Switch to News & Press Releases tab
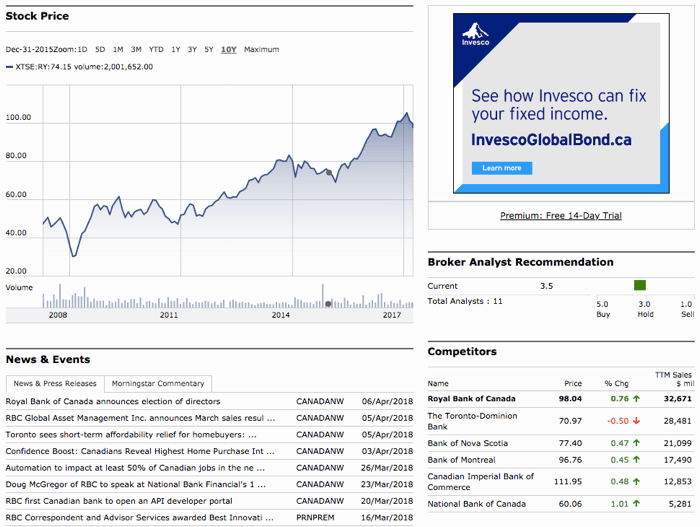This screenshot has height=527, width=700. pyautogui.click(x=55, y=383)
